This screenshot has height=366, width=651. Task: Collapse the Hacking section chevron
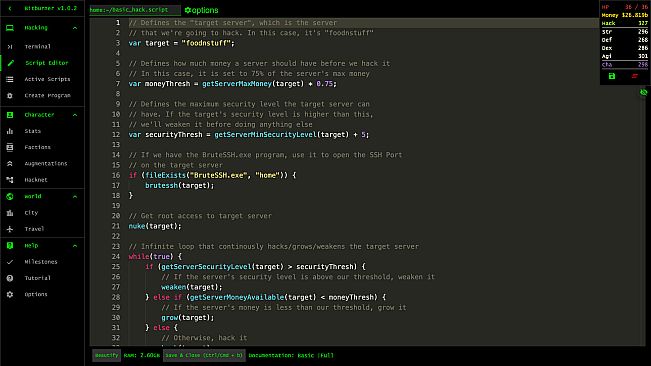[x=75, y=28]
